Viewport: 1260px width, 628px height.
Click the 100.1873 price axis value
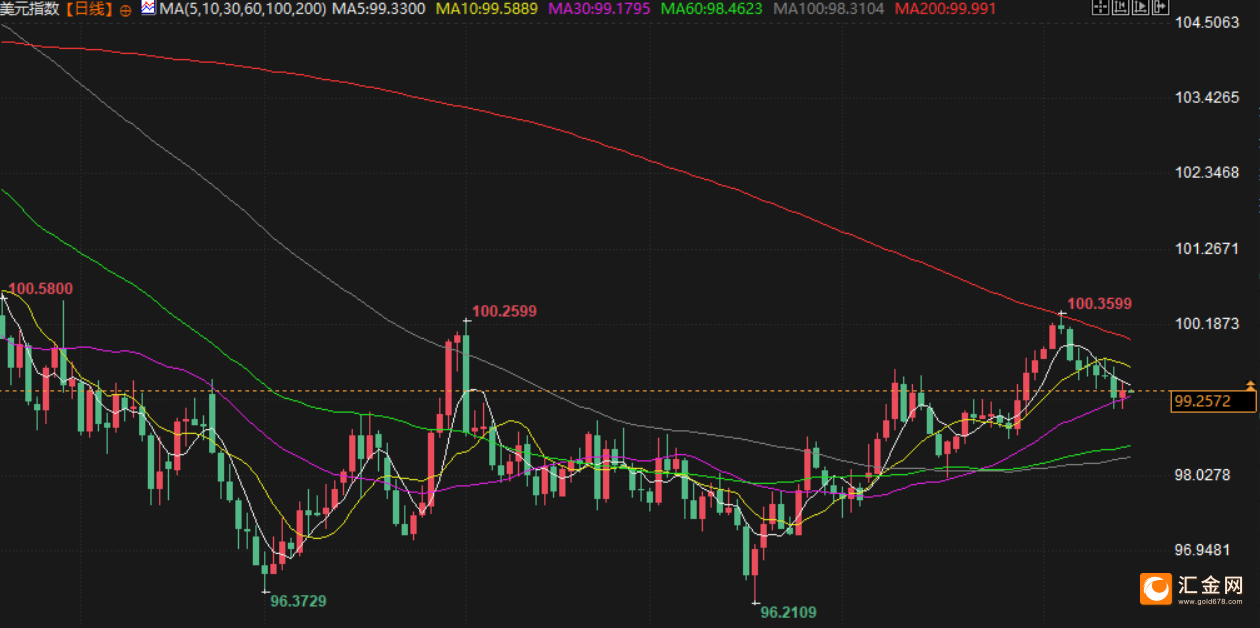tap(1209, 324)
